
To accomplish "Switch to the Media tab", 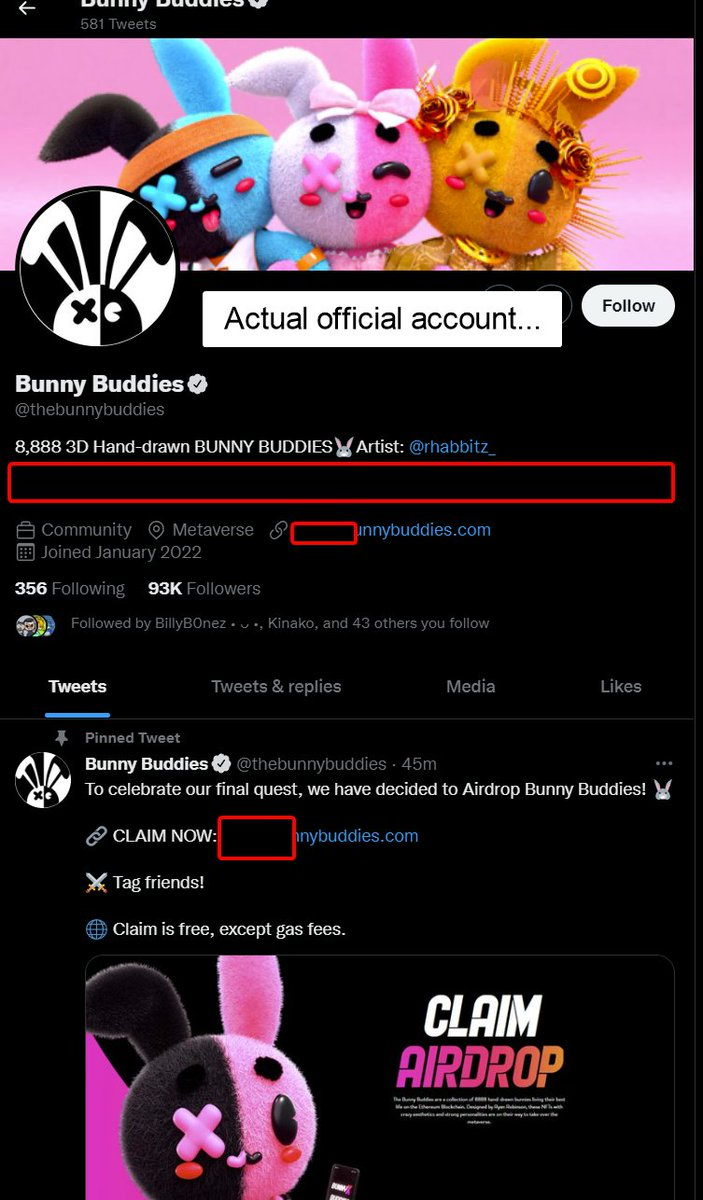I will (471, 686).
